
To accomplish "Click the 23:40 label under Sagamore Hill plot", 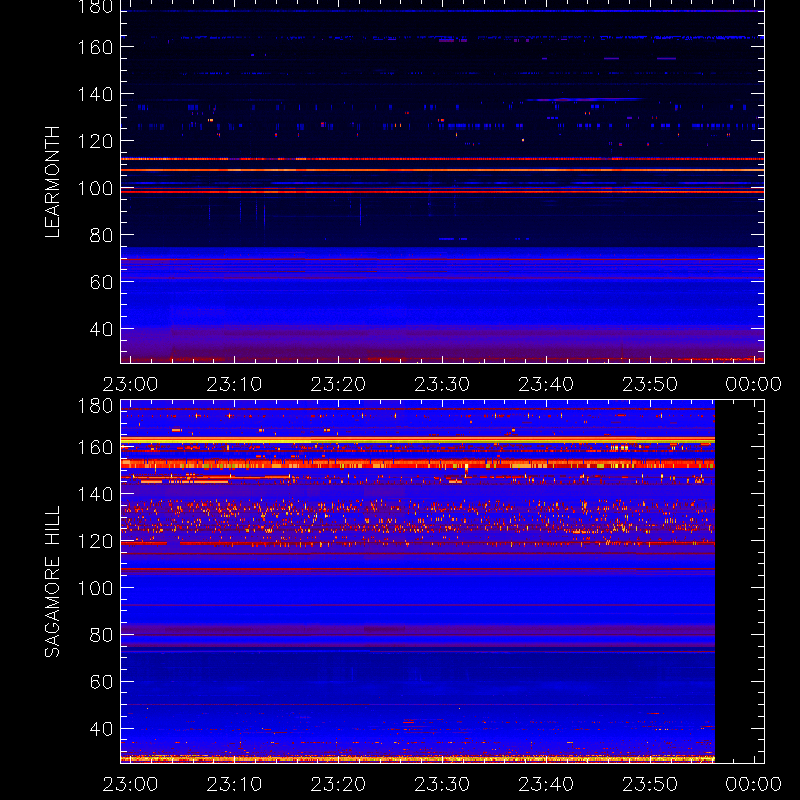I will [546, 784].
